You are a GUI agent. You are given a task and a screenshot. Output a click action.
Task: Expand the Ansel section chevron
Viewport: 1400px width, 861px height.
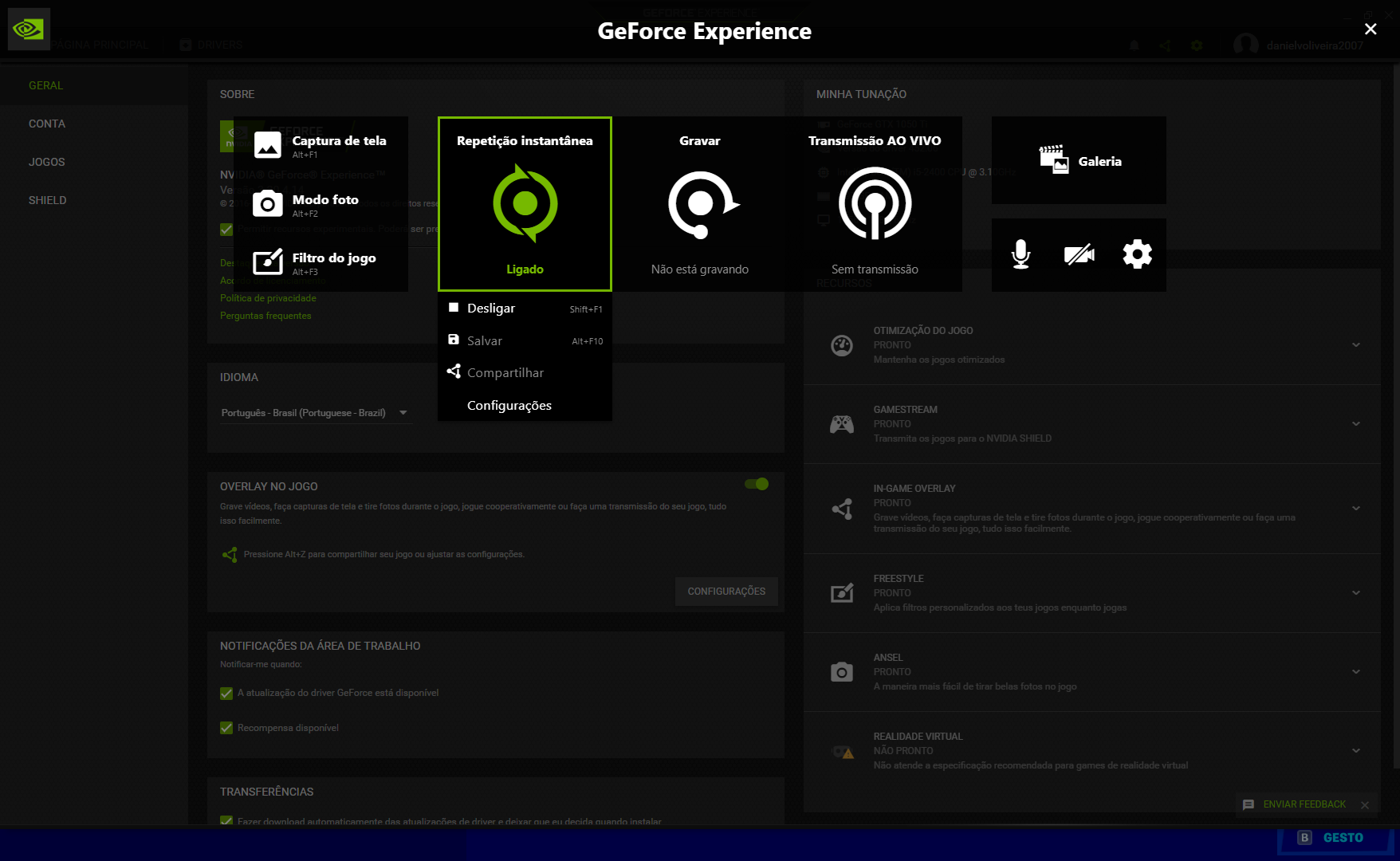(x=1356, y=671)
